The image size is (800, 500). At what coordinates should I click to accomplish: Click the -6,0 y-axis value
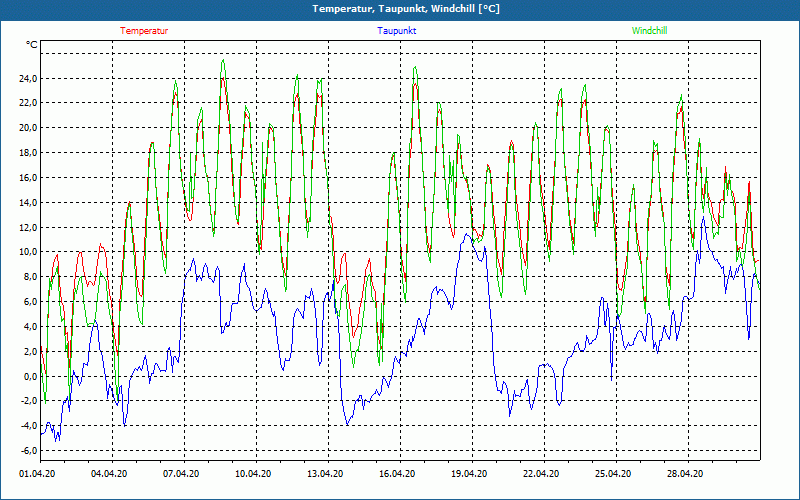(x=28, y=451)
